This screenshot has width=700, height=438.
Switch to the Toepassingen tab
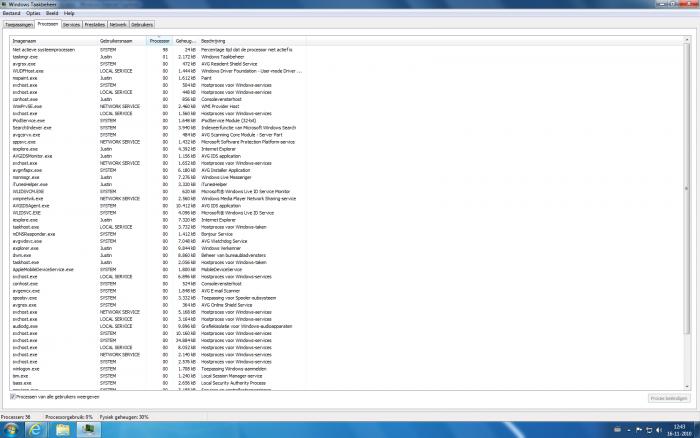coord(19,25)
